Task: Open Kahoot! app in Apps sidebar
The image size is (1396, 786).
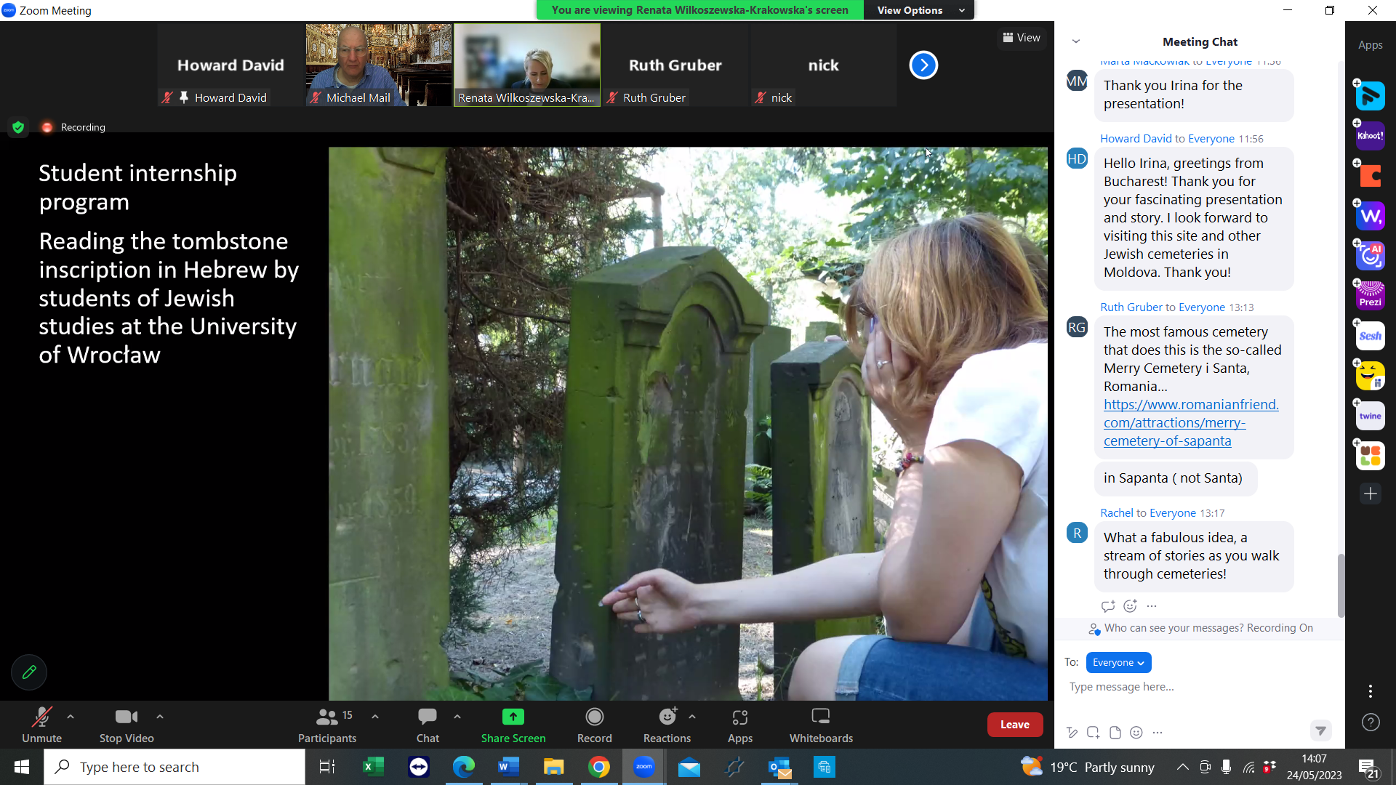Action: point(1370,136)
